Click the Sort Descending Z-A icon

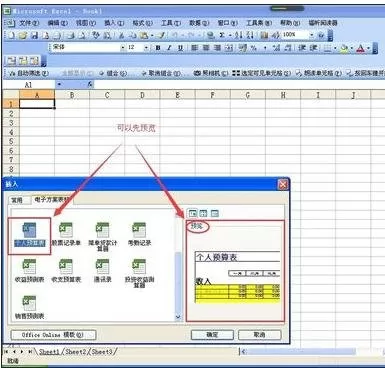pos(250,35)
